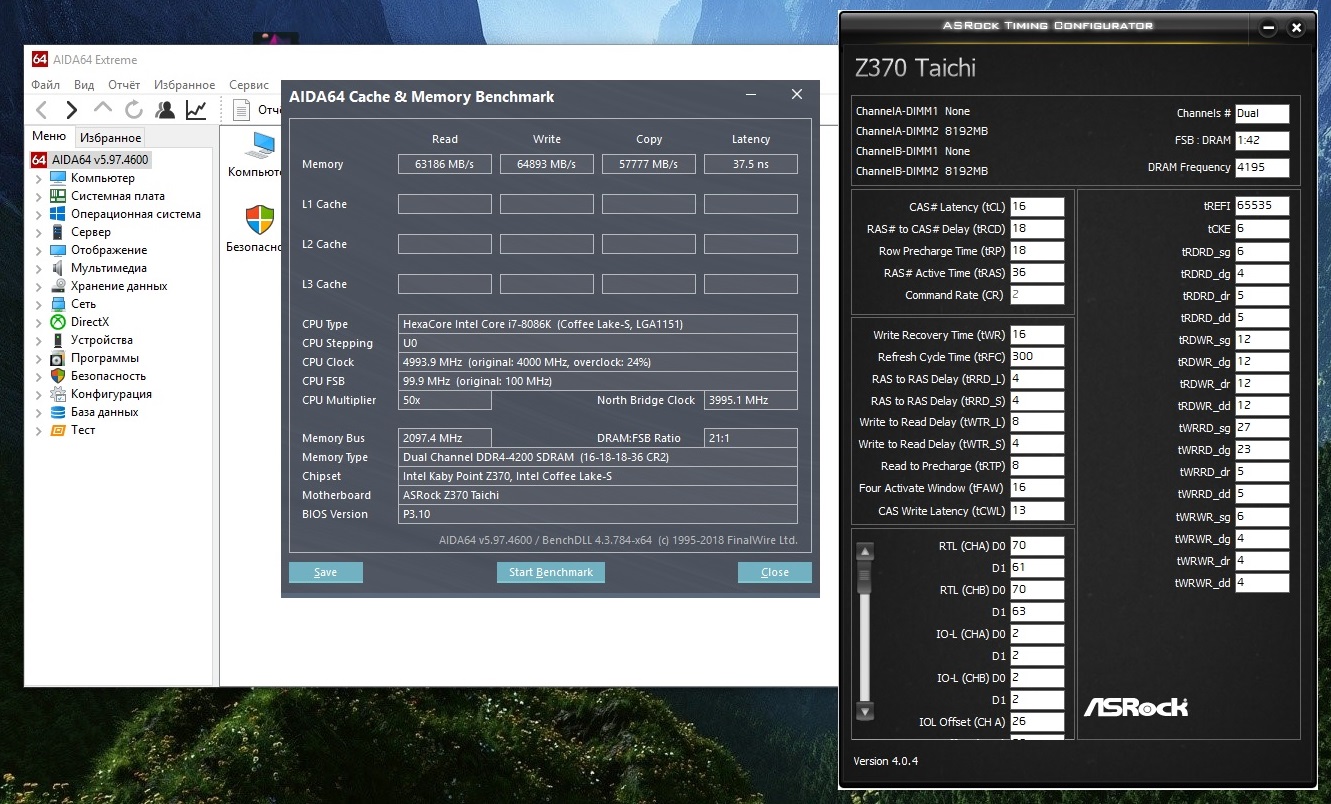Viewport: 1331px width, 804px height.
Task: Click the Программы software icon
Action: tap(58, 358)
